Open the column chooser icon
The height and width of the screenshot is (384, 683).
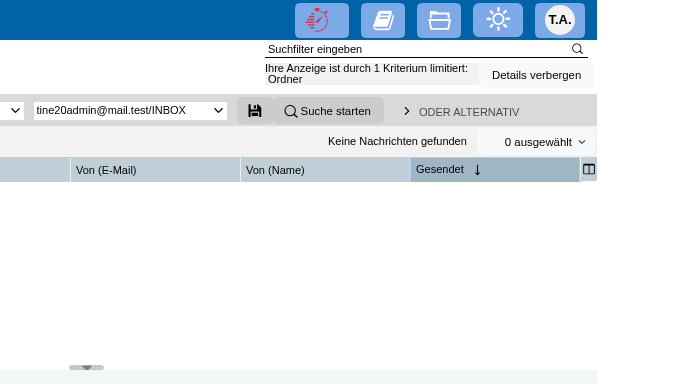[589, 169]
